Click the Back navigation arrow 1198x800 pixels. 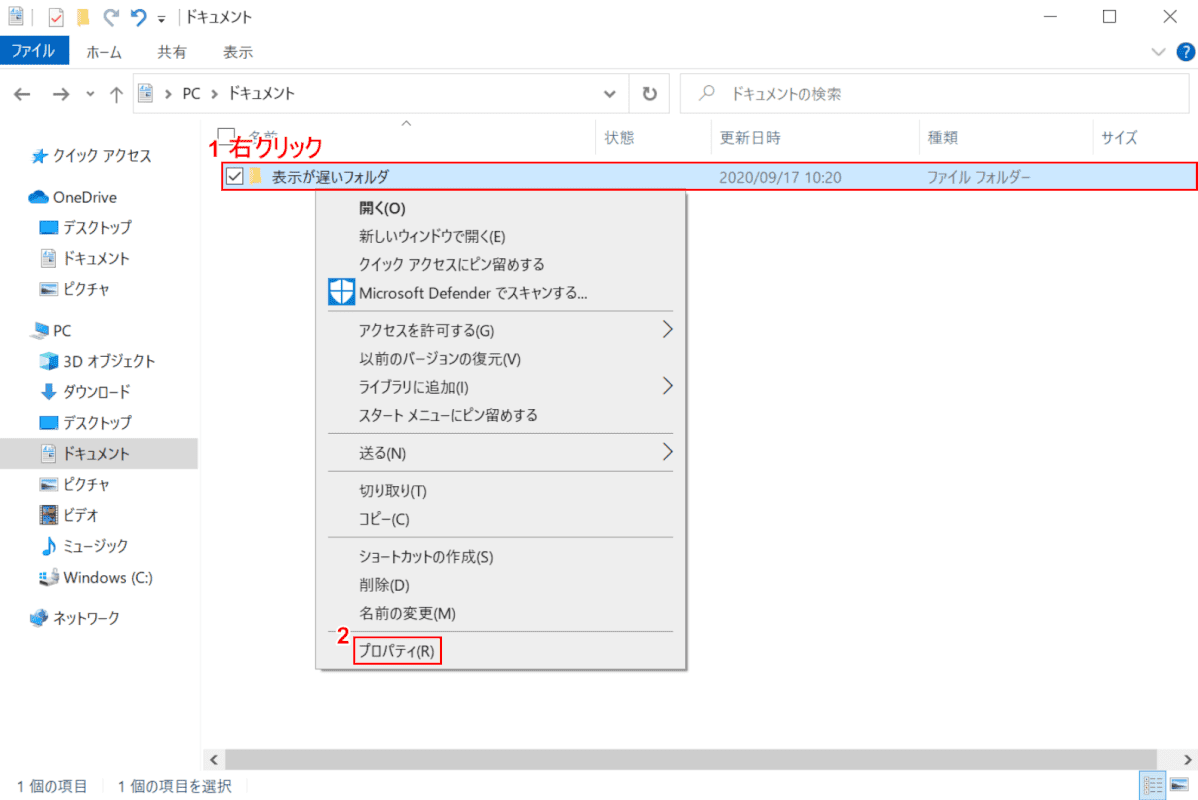coord(22,94)
